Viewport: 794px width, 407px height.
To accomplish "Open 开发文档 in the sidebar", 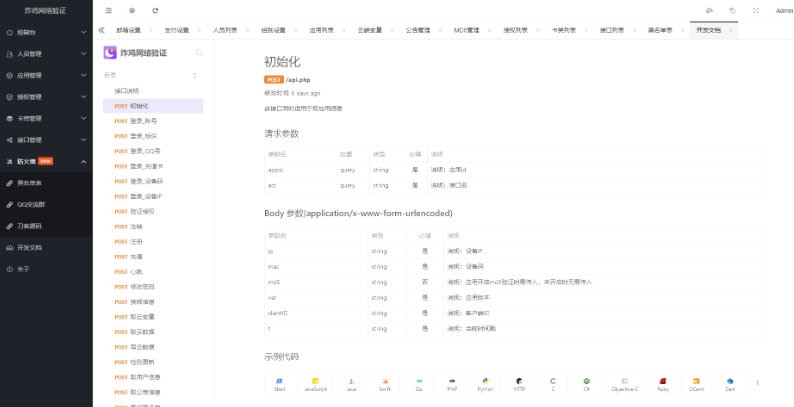I will (x=46, y=248).
